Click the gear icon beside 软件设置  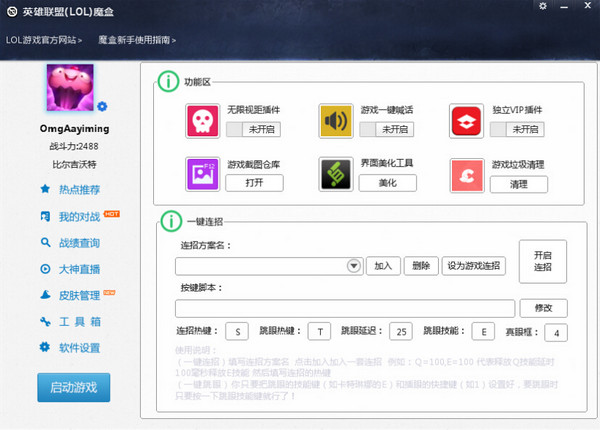coord(45,347)
